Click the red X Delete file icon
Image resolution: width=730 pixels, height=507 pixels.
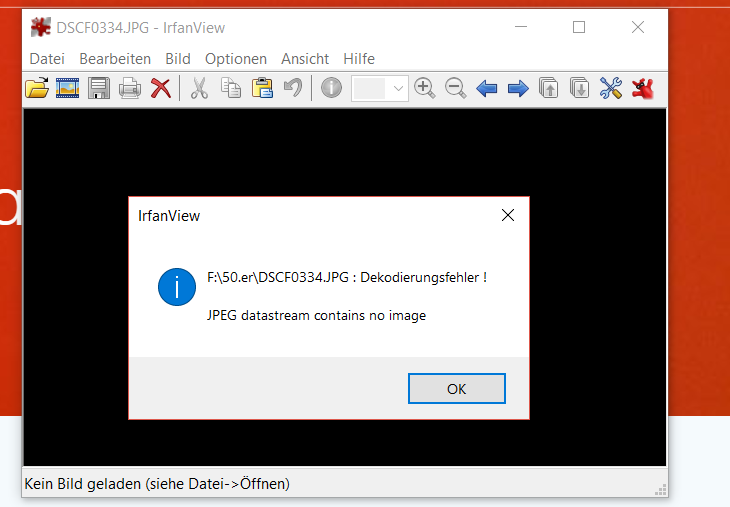click(x=161, y=88)
